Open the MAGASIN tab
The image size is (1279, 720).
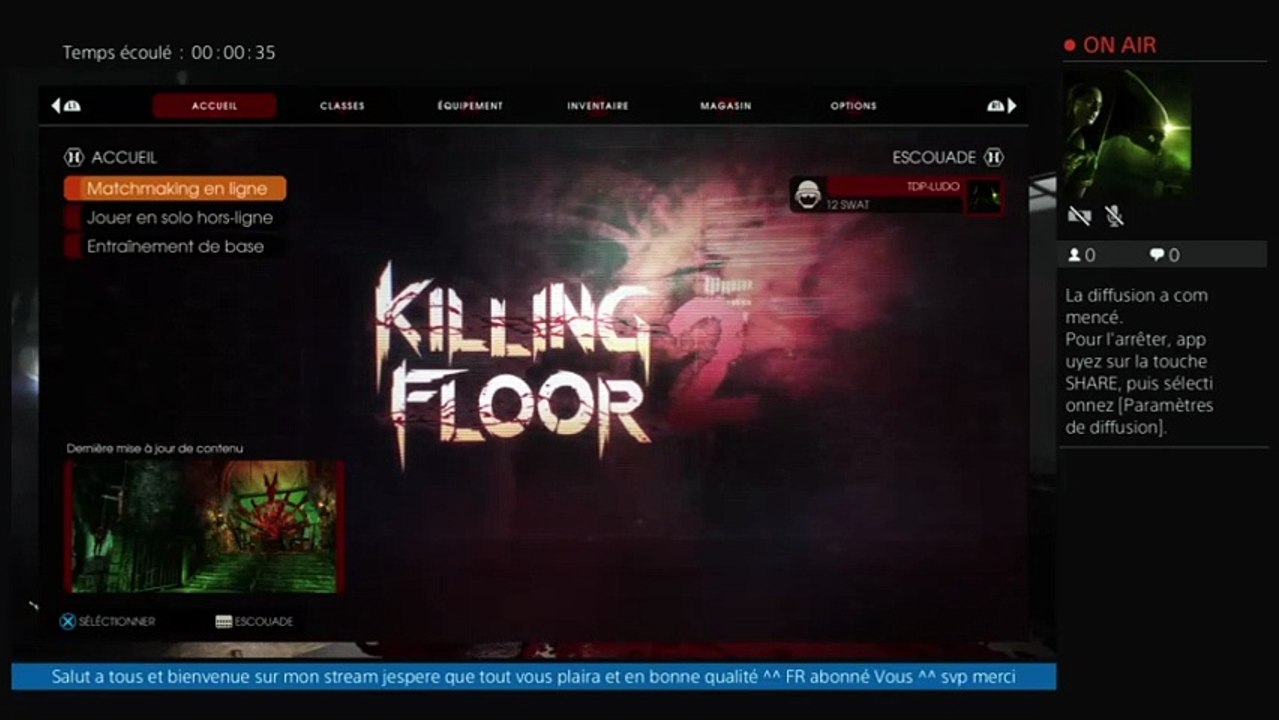point(726,106)
